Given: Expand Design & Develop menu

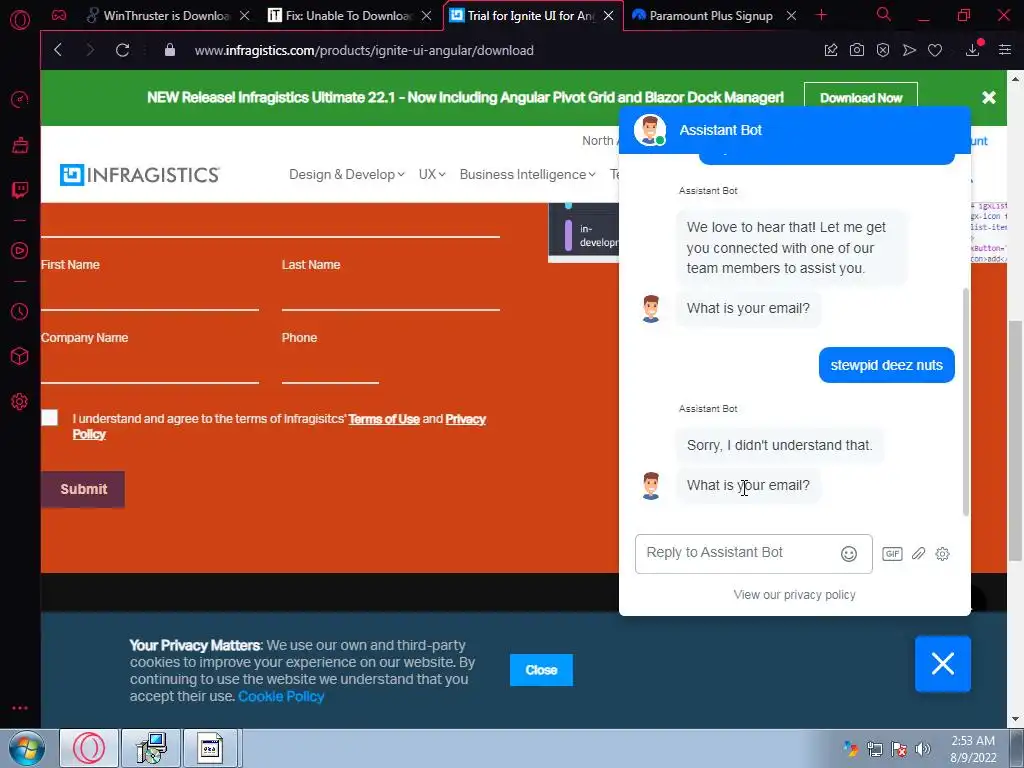Looking at the screenshot, I should coord(347,174).
